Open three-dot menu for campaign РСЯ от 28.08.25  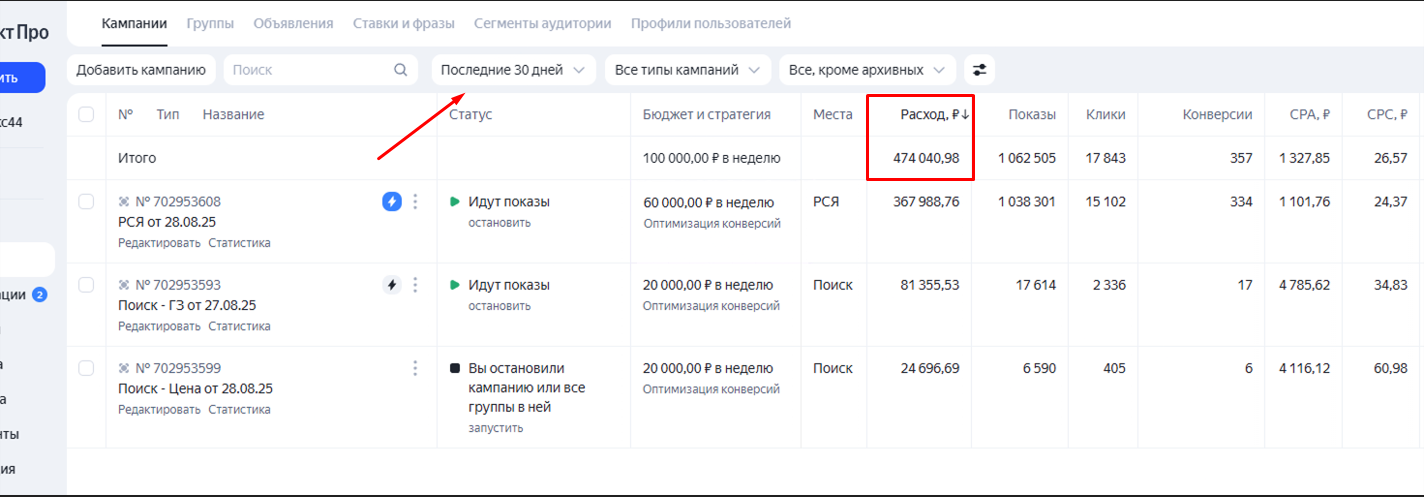(x=416, y=202)
